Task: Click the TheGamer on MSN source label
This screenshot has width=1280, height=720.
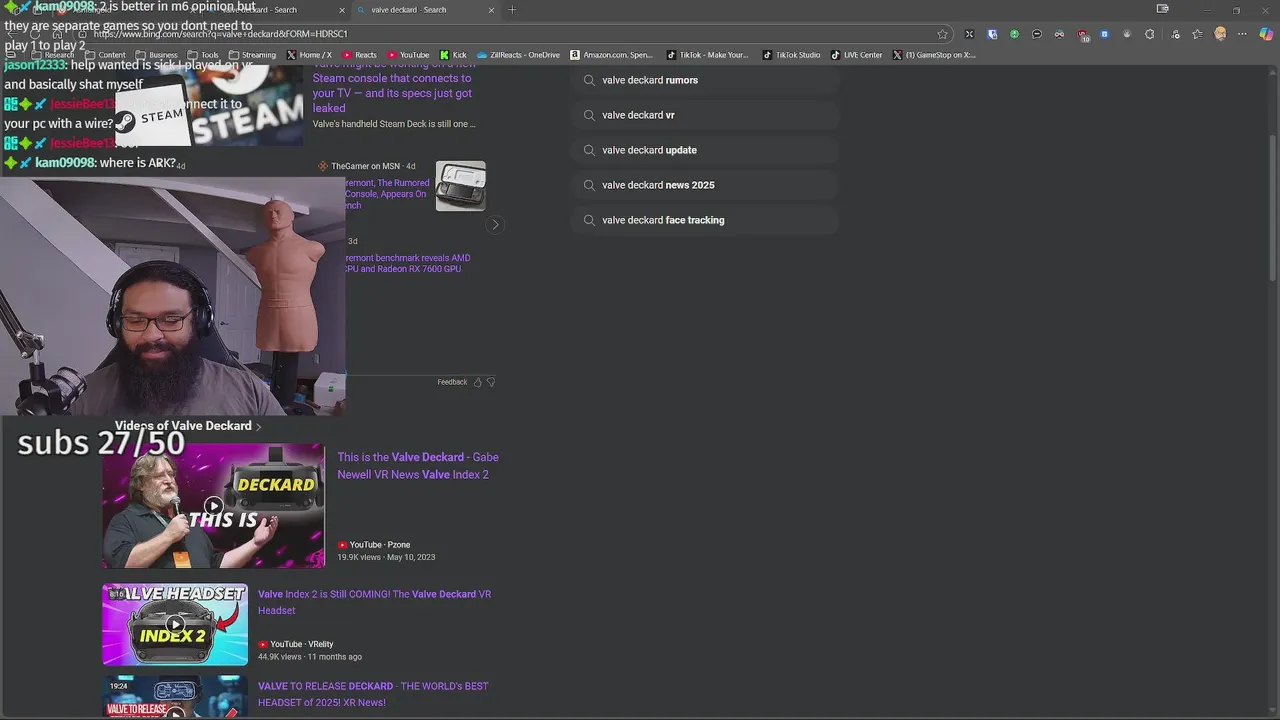Action: pyautogui.click(x=366, y=166)
